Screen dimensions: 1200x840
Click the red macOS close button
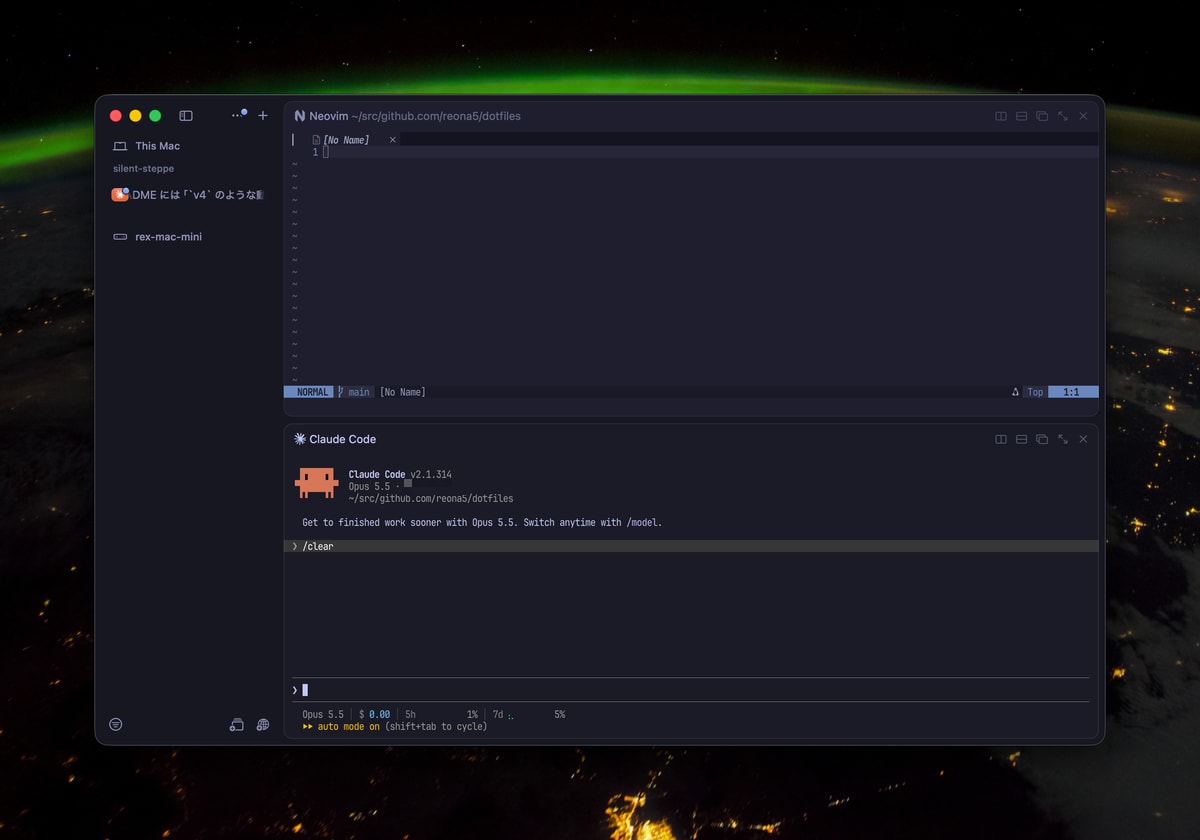click(x=116, y=116)
